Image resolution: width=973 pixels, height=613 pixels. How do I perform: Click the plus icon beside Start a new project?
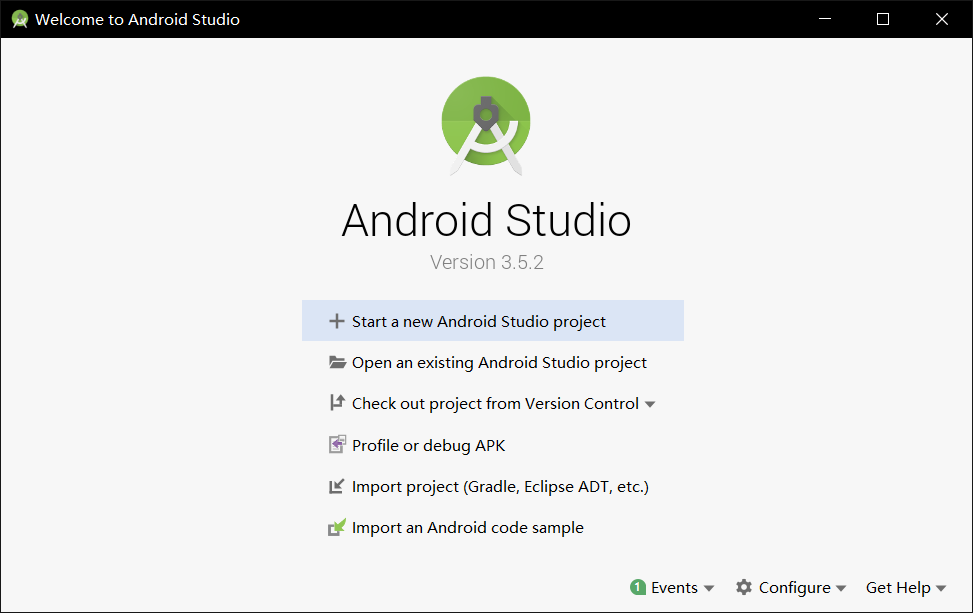coord(337,320)
